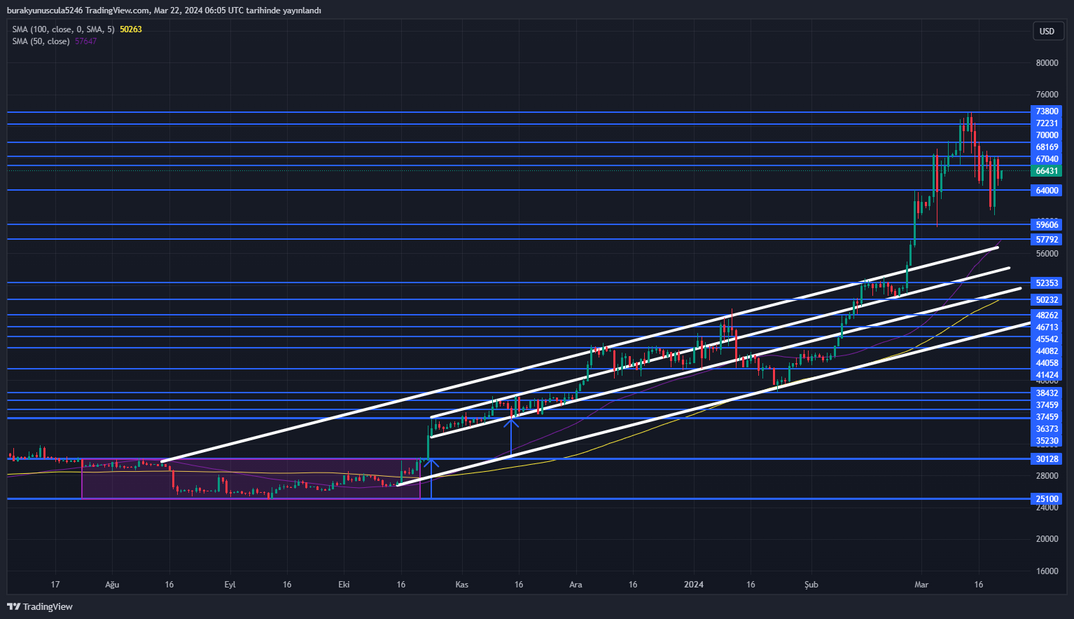Viewport: 1074px width, 619px height.
Task: Click the green current price label 66431
Action: pyautogui.click(x=1047, y=171)
